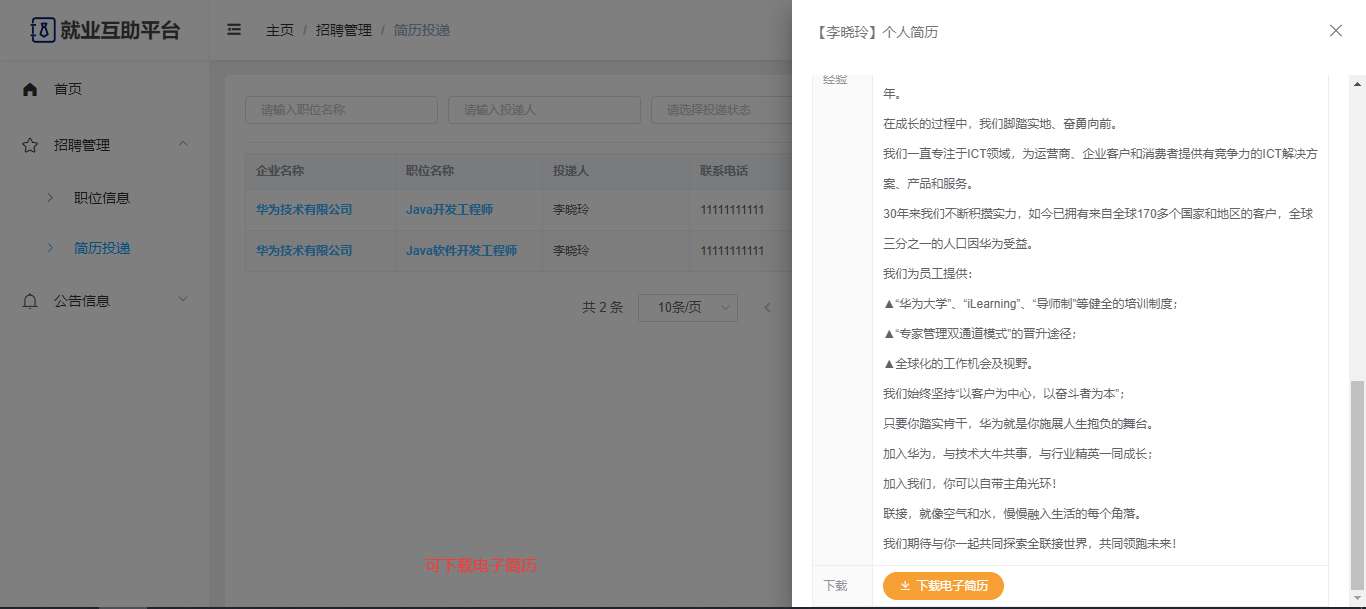Click the home icon beside 首页
The height and width of the screenshot is (609, 1366).
[x=30, y=89]
